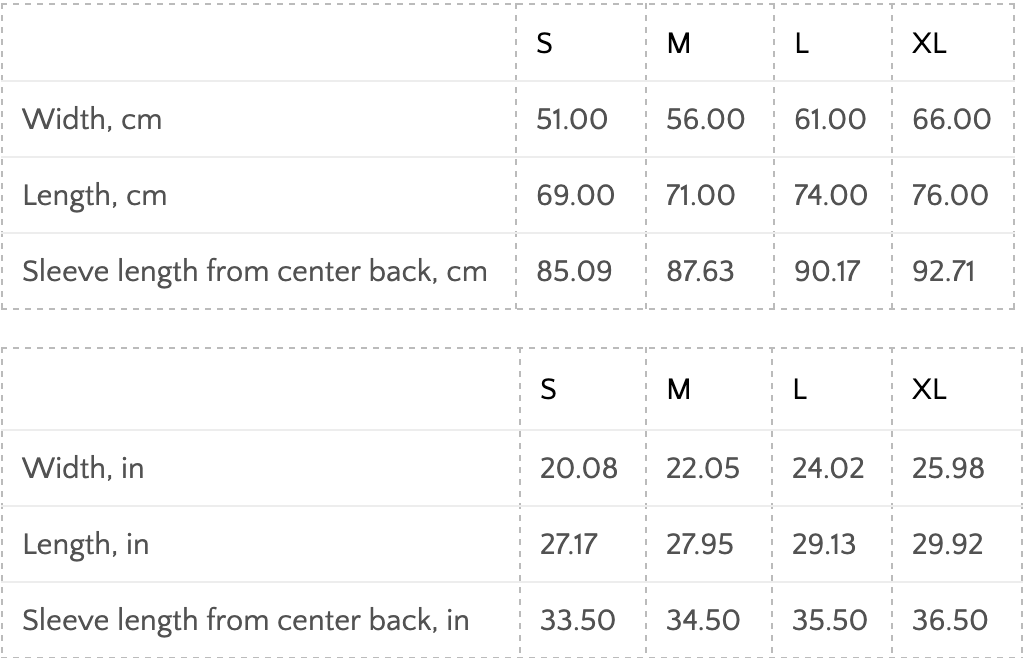The image size is (1024, 658).
Task: Select the 'Length, in' row label
Action: coord(85,544)
